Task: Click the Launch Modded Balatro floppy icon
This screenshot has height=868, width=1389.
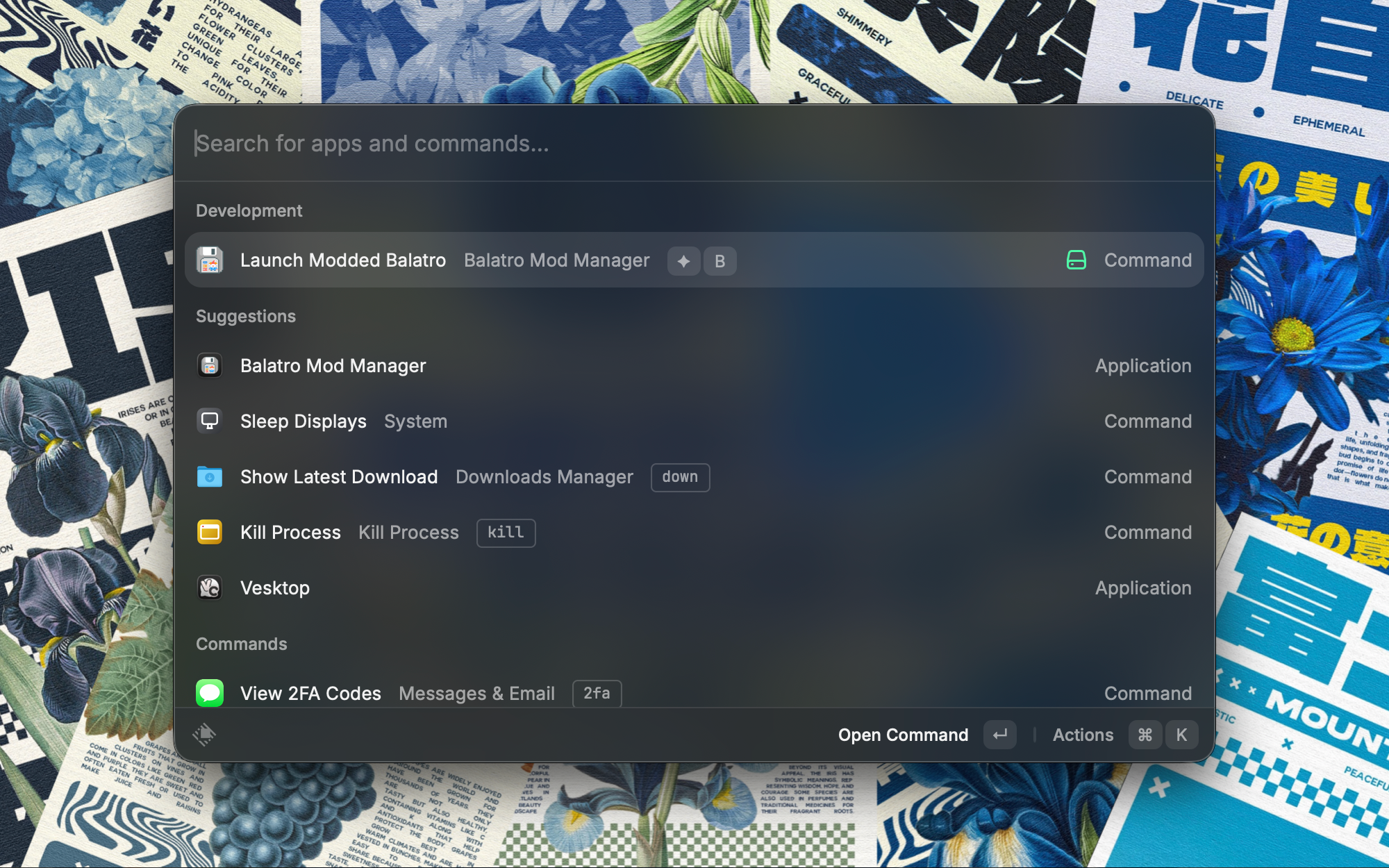Action: coord(210,260)
